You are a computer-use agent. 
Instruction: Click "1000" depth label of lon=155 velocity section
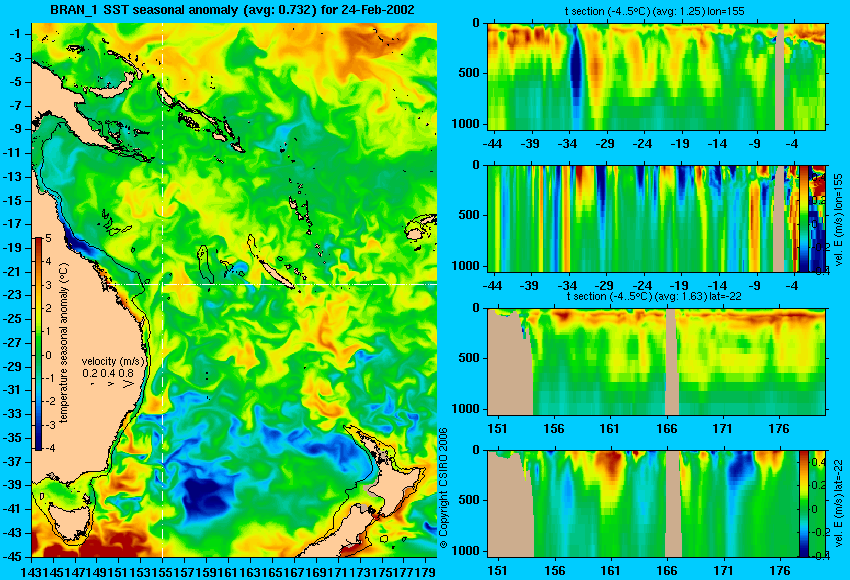466,266
